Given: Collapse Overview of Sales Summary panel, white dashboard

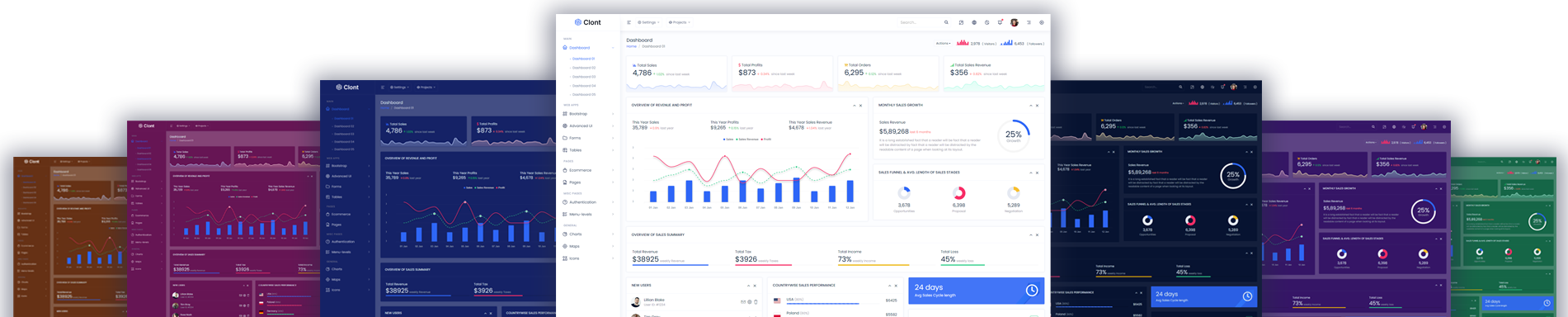Looking at the screenshot, I should (1030, 235).
